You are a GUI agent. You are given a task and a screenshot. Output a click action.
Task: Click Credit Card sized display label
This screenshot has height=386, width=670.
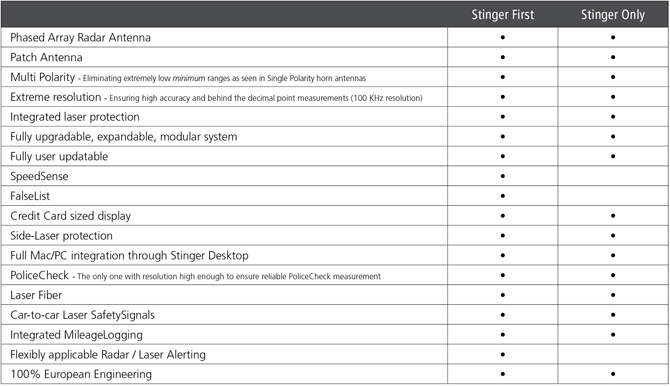71,216
